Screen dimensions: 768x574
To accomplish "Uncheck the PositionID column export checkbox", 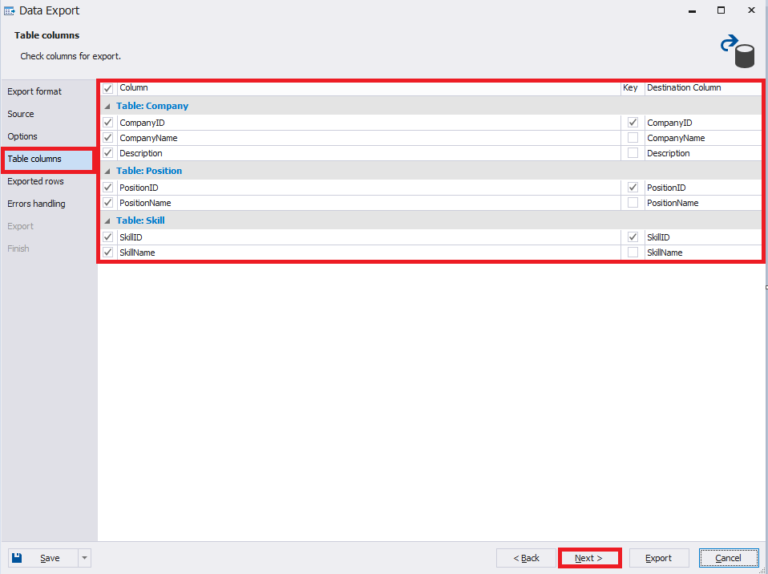I will (108, 187).
